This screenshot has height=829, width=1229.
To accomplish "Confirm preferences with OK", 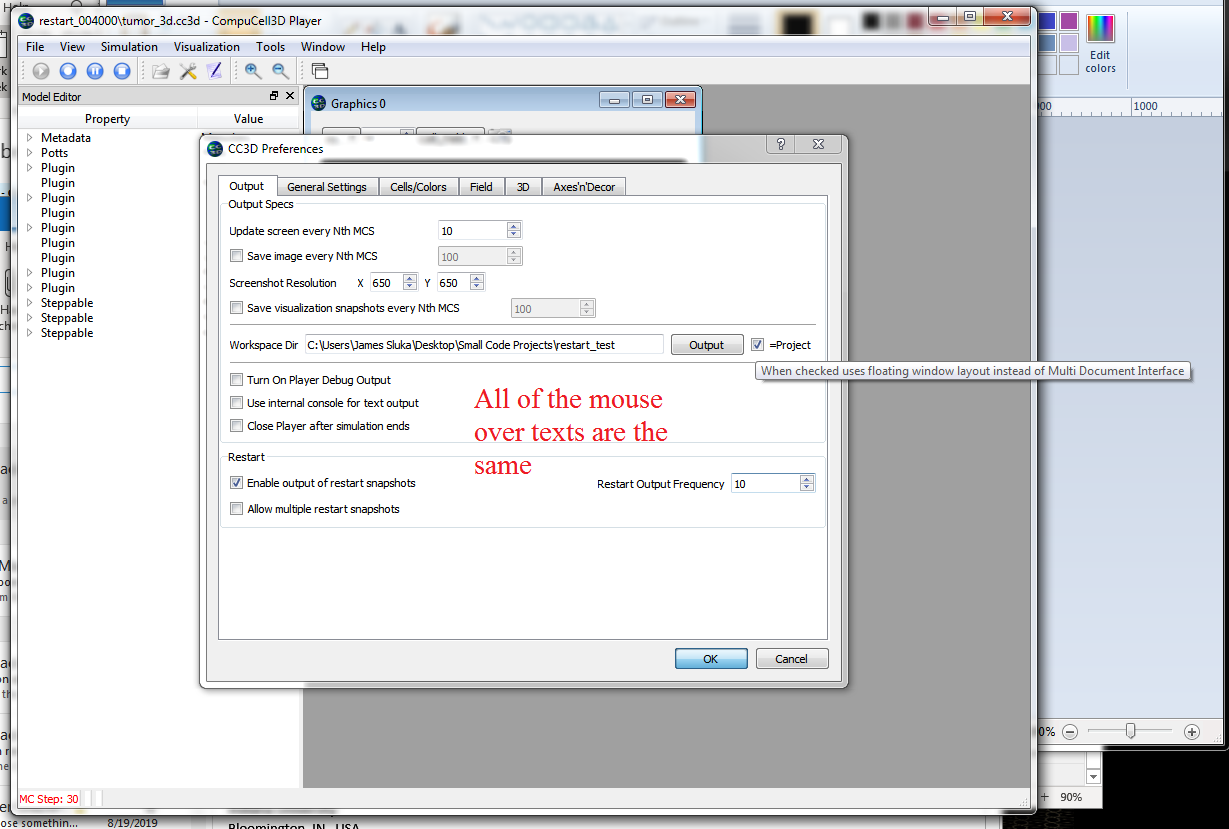I will coord(710,658).
